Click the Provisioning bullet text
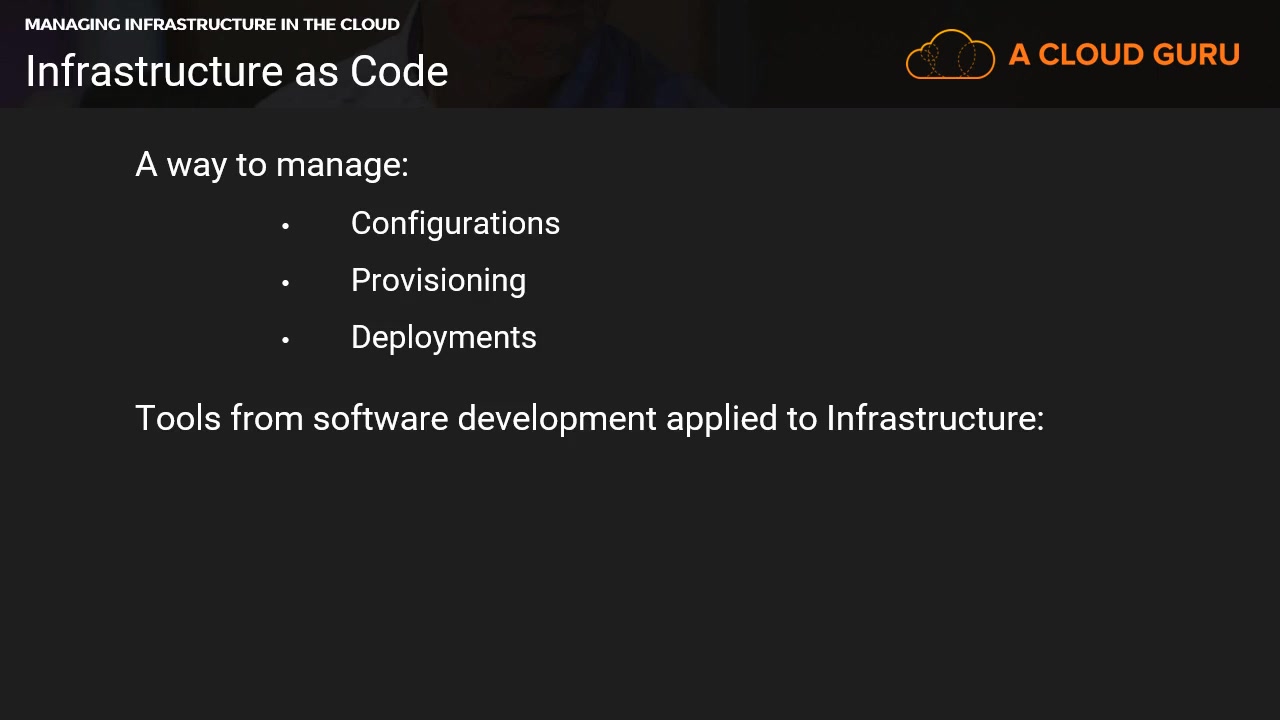1280x720 pixels. coord(438,280)
